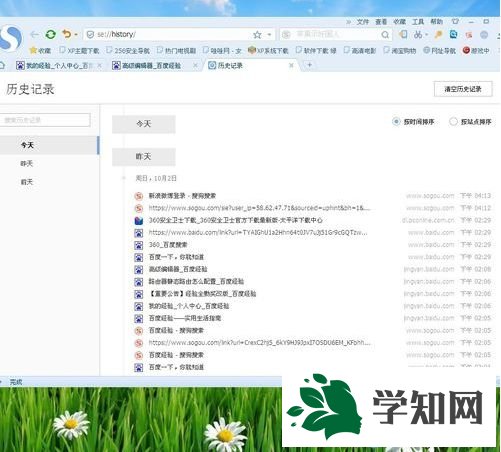Click the skin shirt icon in title bar

coord(455,22)
